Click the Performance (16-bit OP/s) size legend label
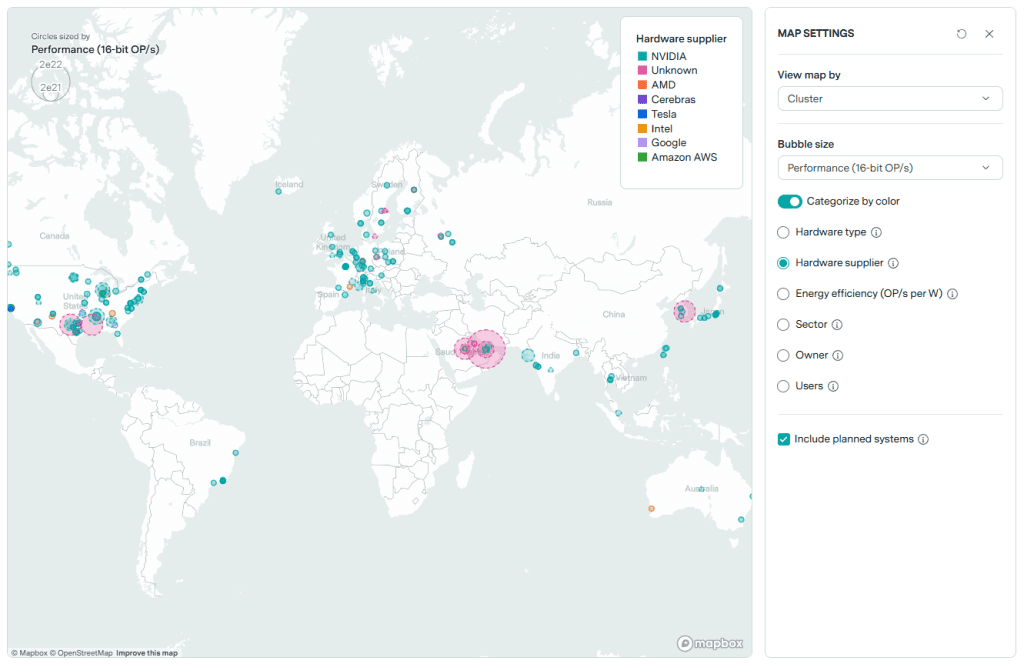The width and height of the screenshot is (1024, 664). (x=95, y=49)
